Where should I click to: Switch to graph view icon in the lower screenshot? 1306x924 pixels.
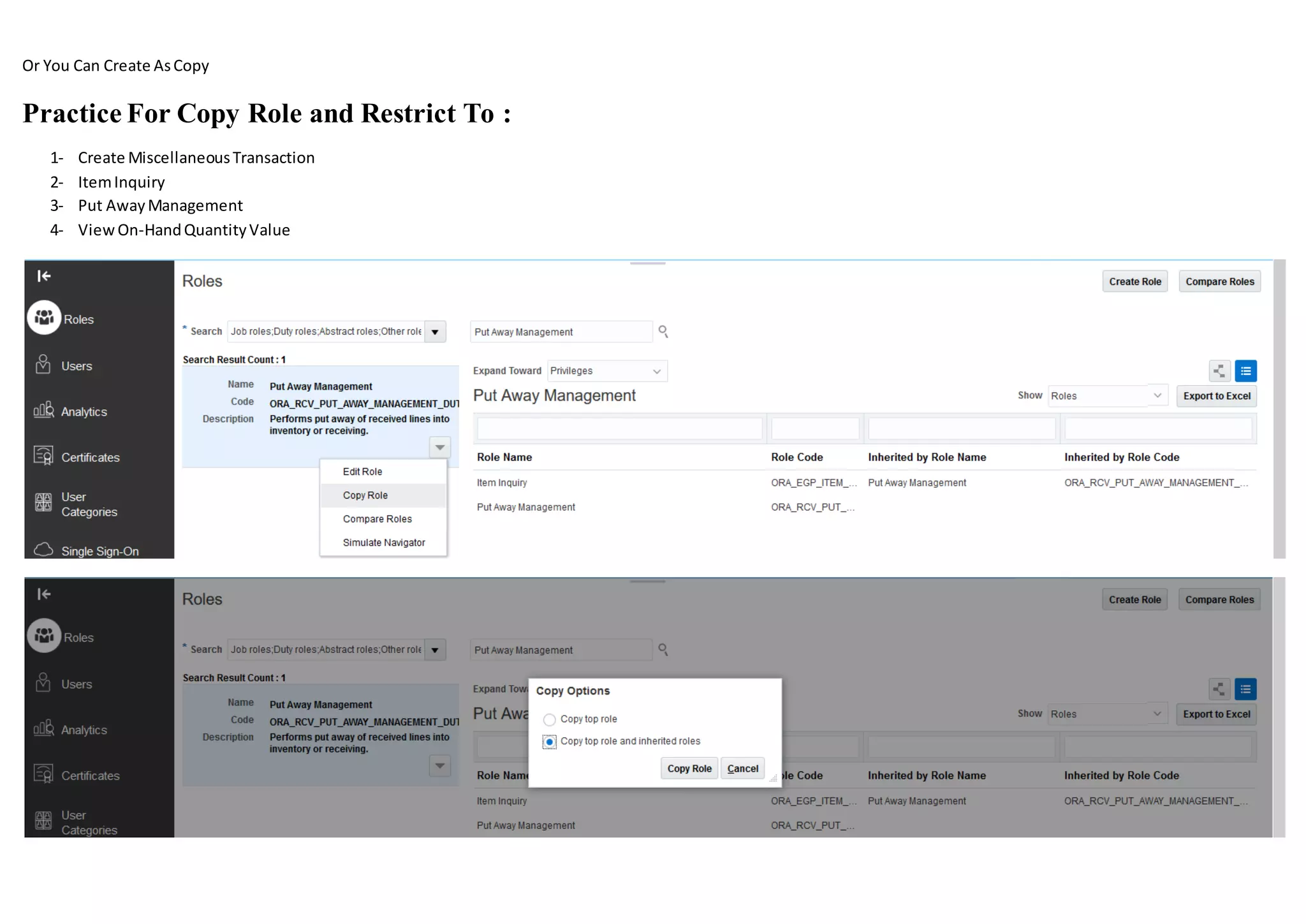(x=1219, y=689)
